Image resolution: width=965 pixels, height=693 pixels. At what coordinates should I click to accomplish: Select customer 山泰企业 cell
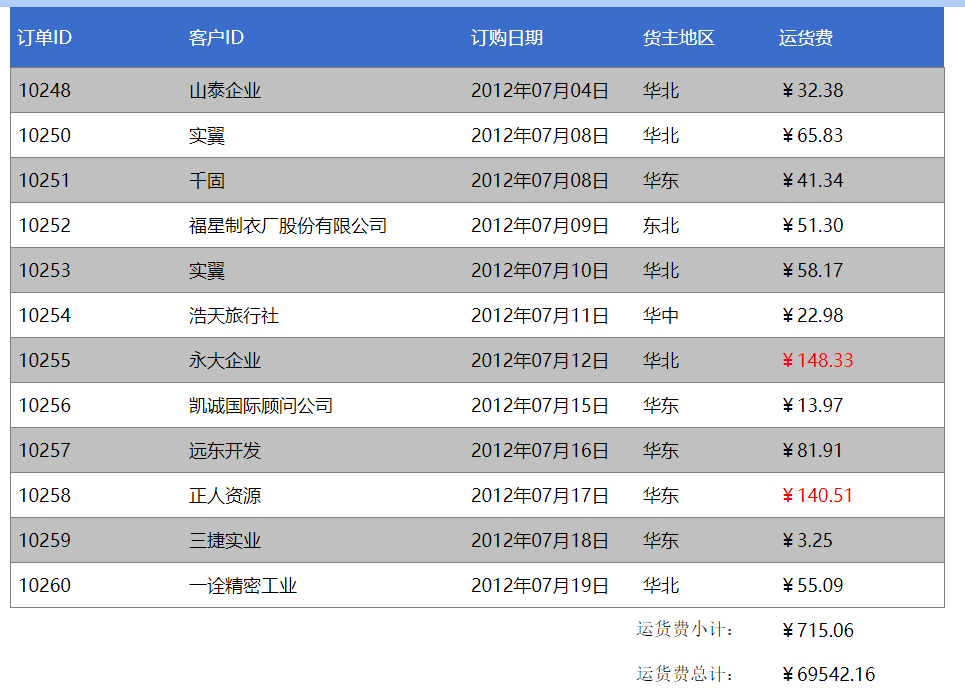tap(225, 90)
